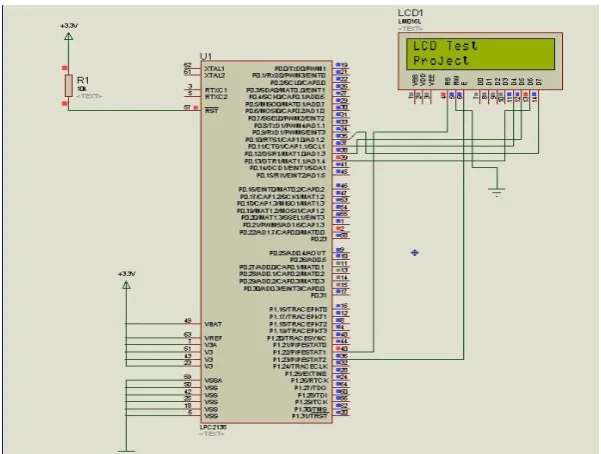
Task: Click pin 17 indicator beside P0.30
Action: pyautogui.click(x=338, y=292)
